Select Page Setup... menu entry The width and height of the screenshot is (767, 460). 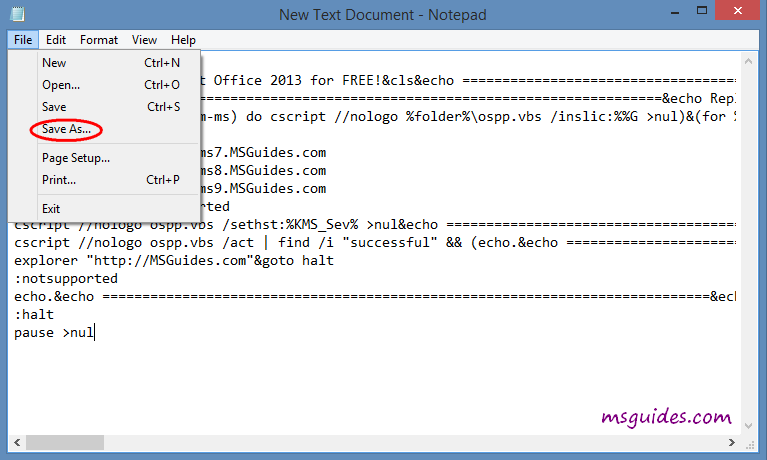[104, 158]
